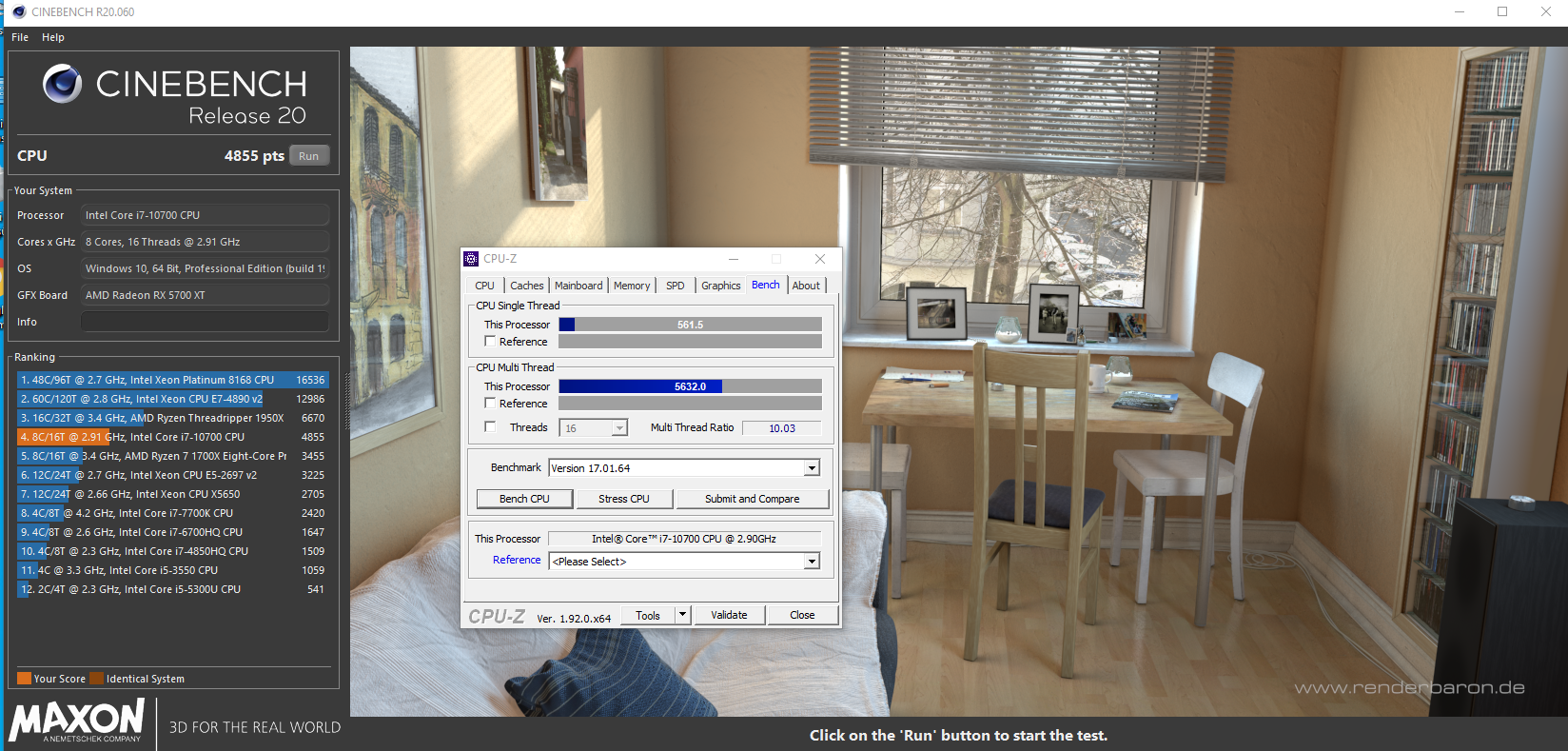The image size is (1568, 751).
Task: Click the Info input field in Your System
Action: 205,322
